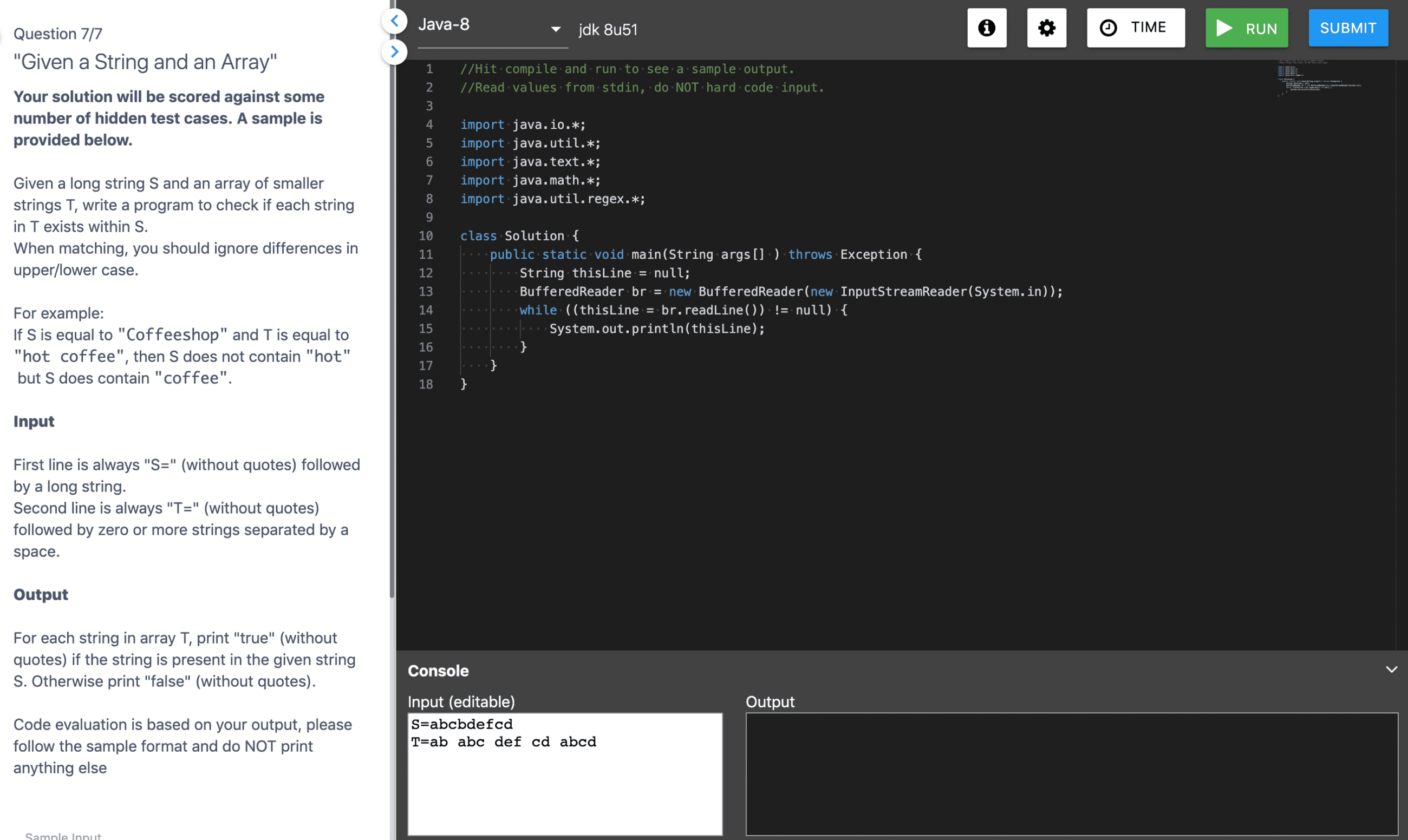Open the editor settings gear icon

(1047, 28)
